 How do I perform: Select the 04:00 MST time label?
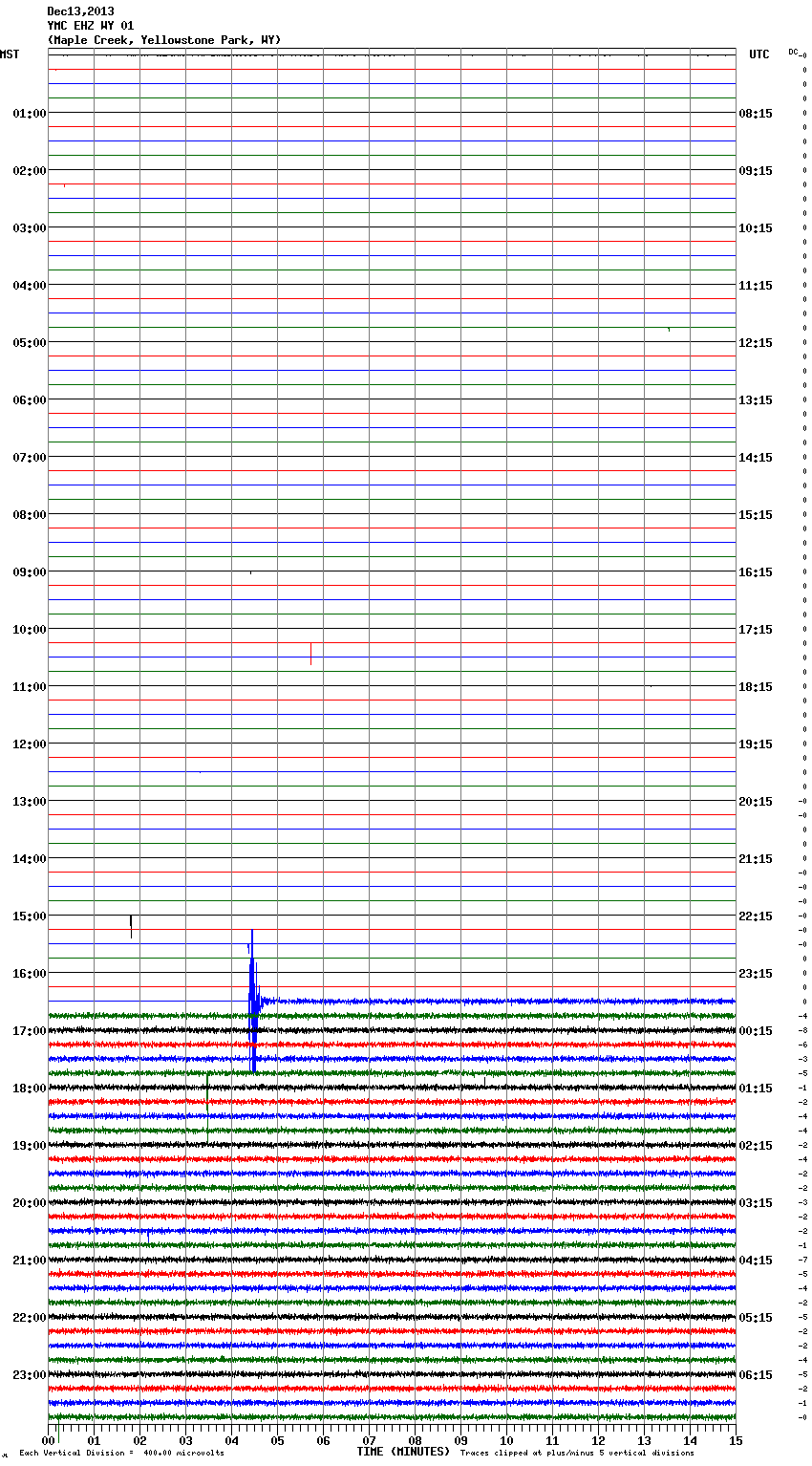click(30, 286)
